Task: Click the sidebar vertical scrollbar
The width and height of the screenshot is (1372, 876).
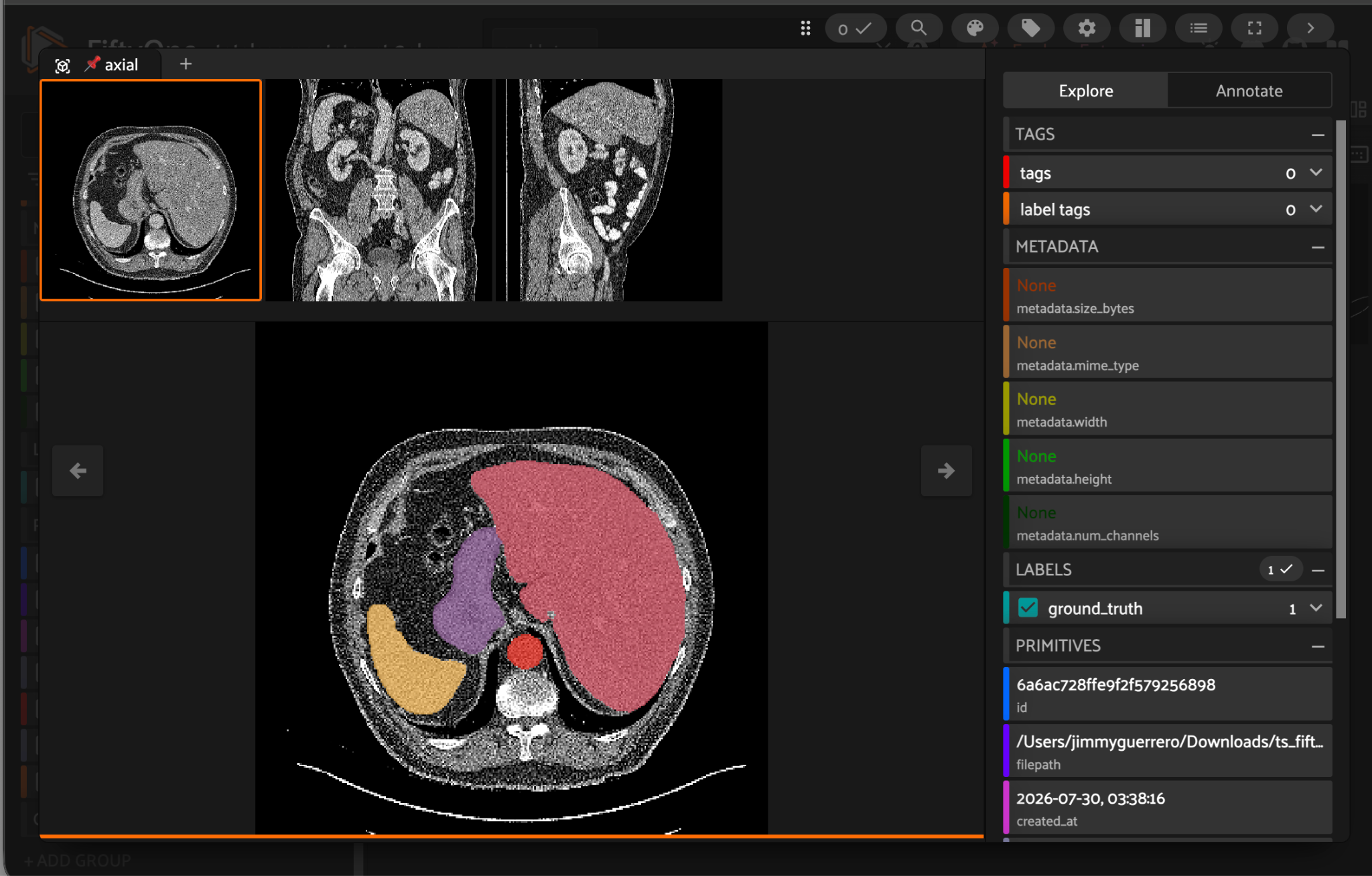Action: (x=1341, y=368)
